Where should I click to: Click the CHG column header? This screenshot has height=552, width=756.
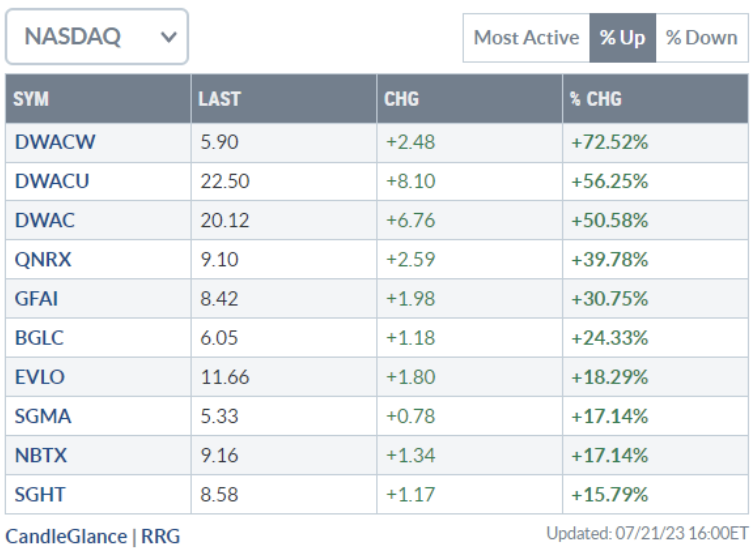click(x=401, y=99)
